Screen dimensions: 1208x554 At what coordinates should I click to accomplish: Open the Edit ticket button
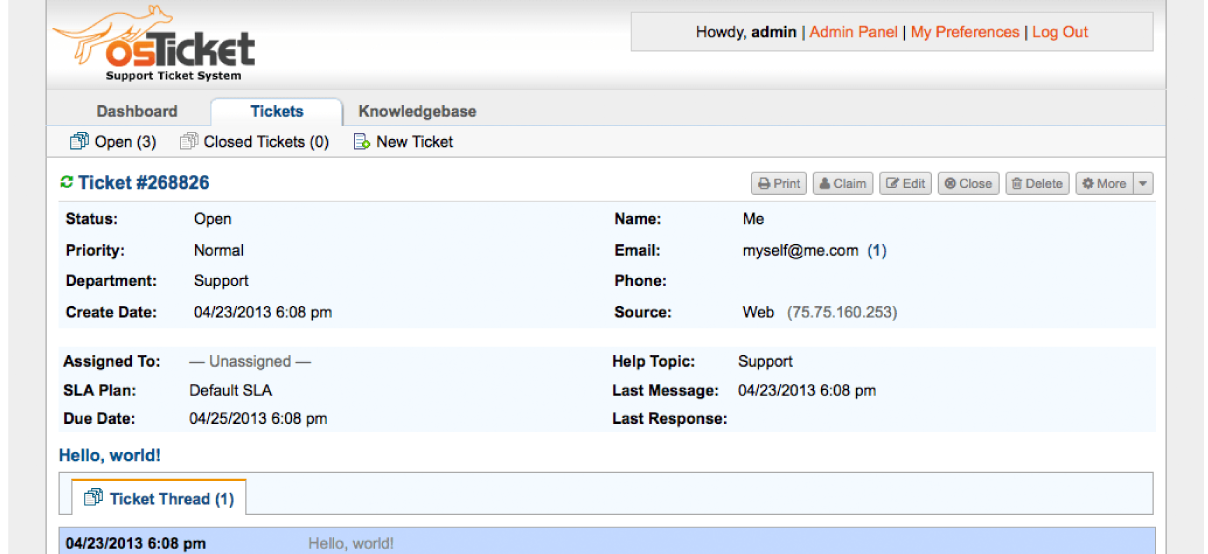coord(905,184)
